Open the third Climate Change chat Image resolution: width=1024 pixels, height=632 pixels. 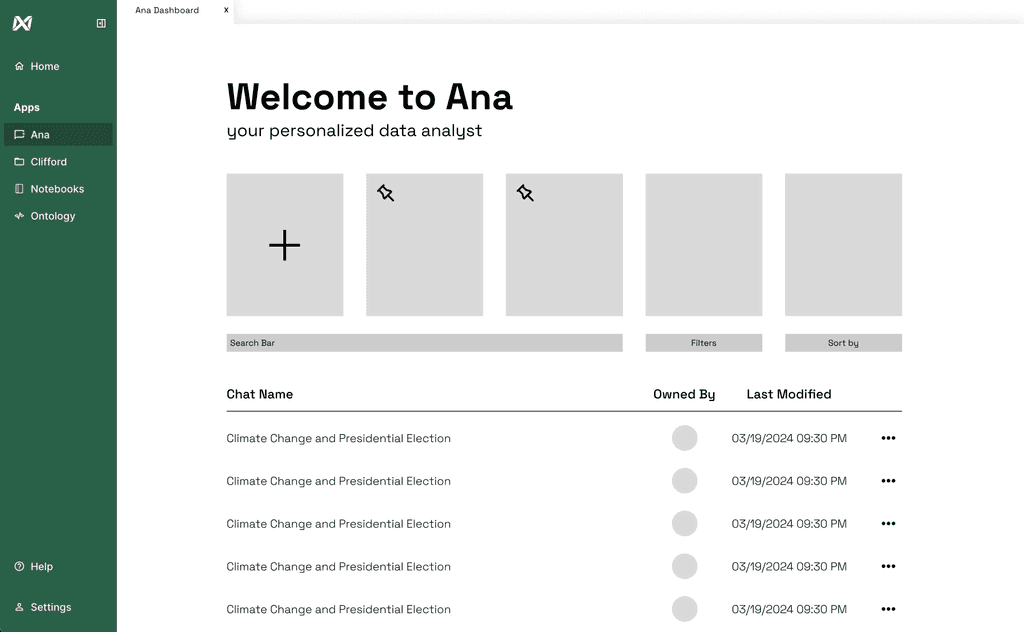(x=338, y=524)
